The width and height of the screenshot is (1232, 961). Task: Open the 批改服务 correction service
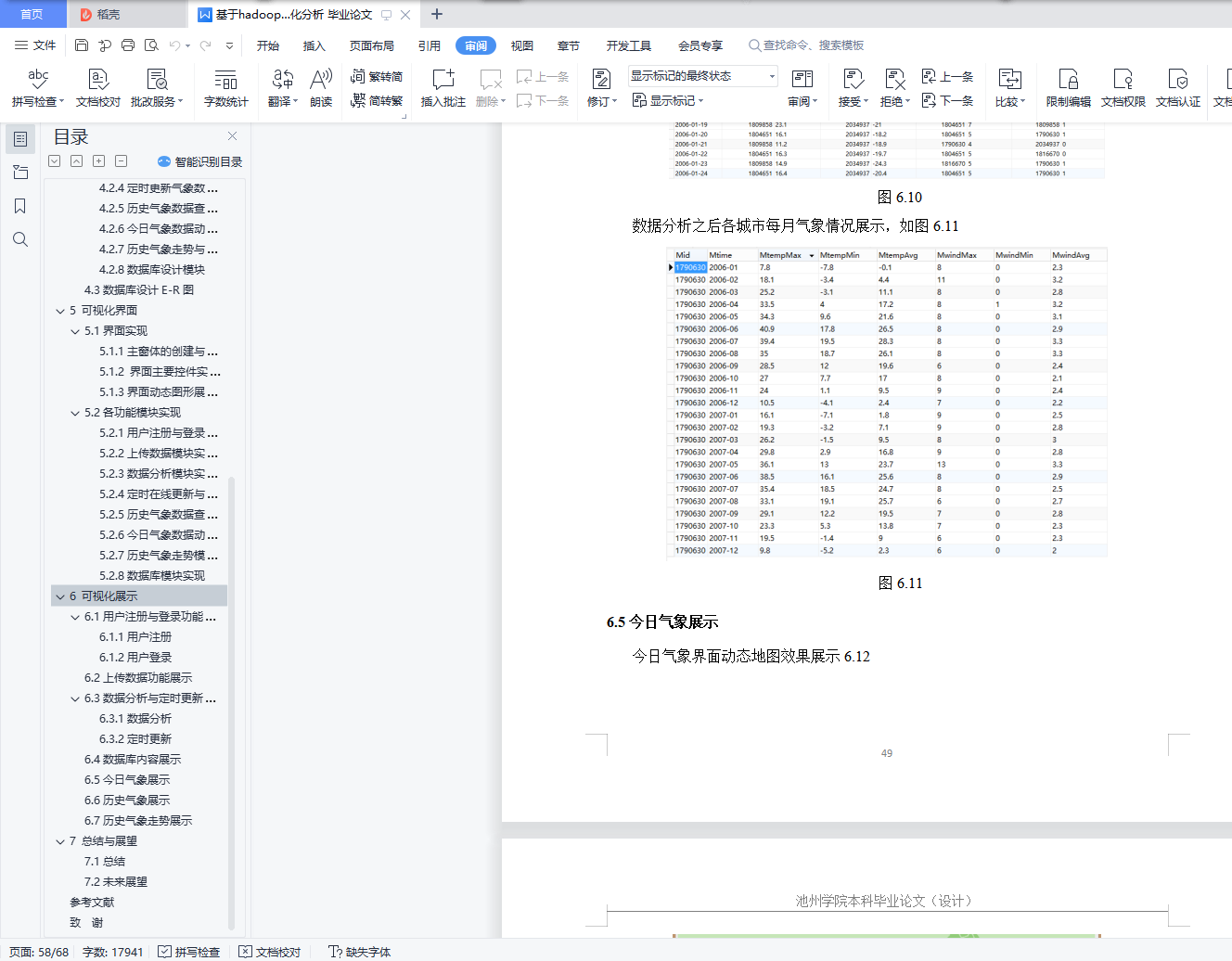(x=157, y=88)
